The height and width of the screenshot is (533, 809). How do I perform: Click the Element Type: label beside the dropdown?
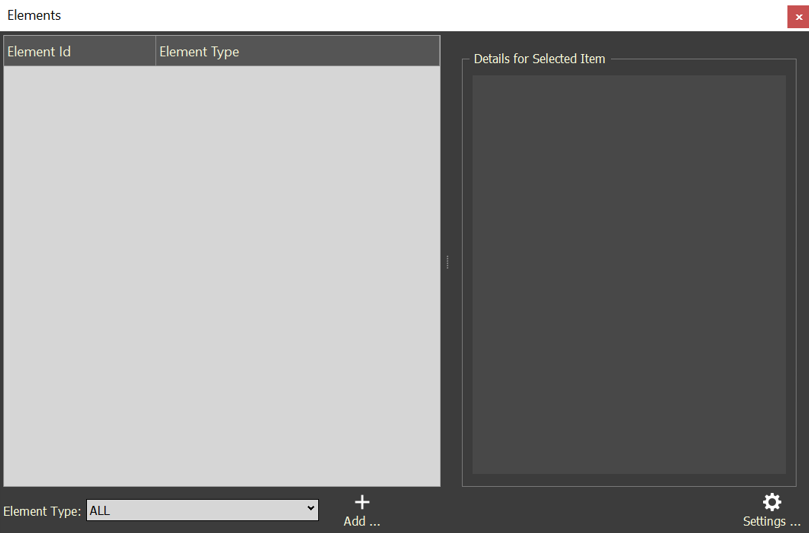click(42, 511)
